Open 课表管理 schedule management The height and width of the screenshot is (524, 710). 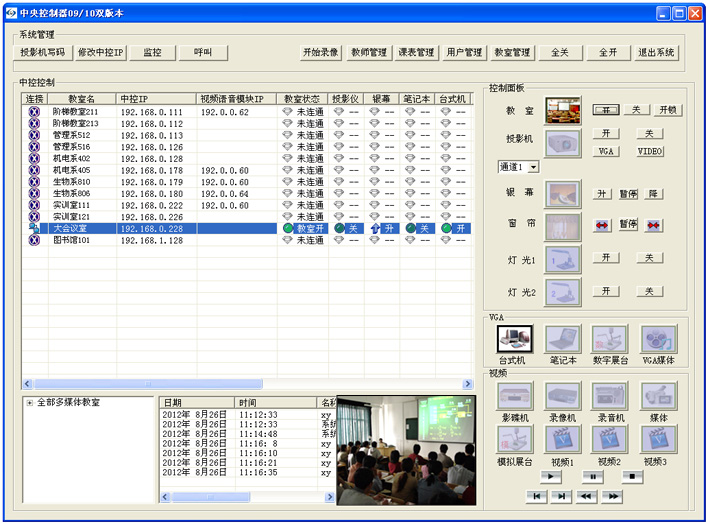point(416,52)
